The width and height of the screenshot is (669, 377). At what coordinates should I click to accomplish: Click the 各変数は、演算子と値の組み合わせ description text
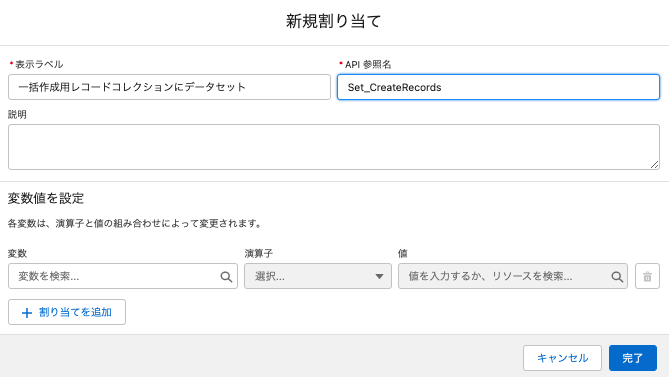(135, 223)
